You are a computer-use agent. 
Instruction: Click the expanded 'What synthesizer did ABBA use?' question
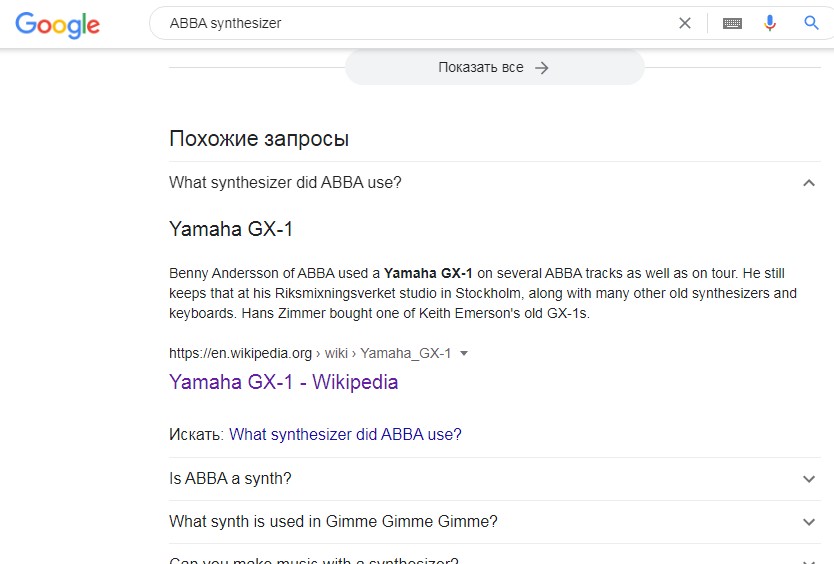tap(285, 183)
